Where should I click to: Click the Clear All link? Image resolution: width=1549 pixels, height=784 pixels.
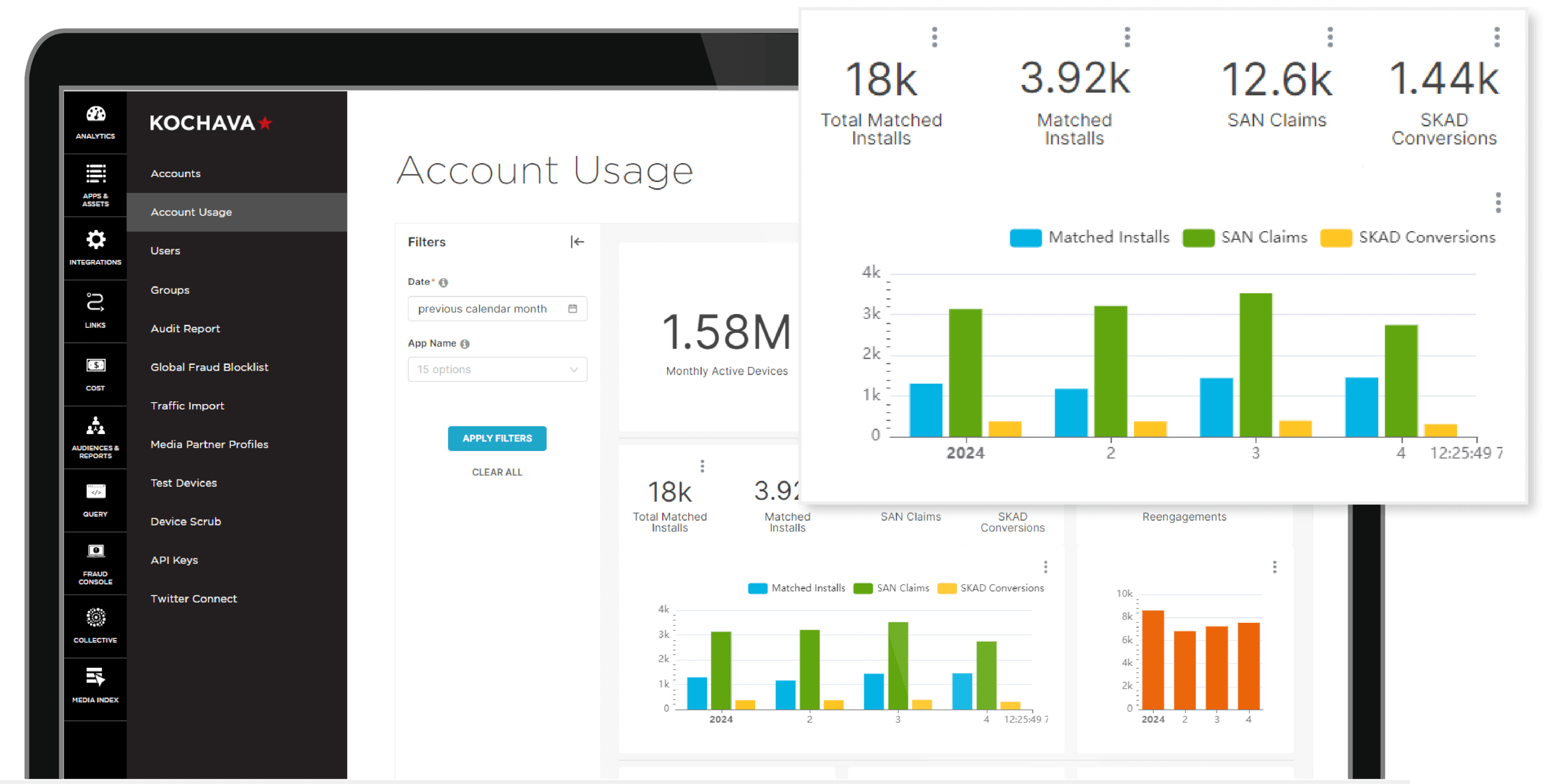coord(497,472)
